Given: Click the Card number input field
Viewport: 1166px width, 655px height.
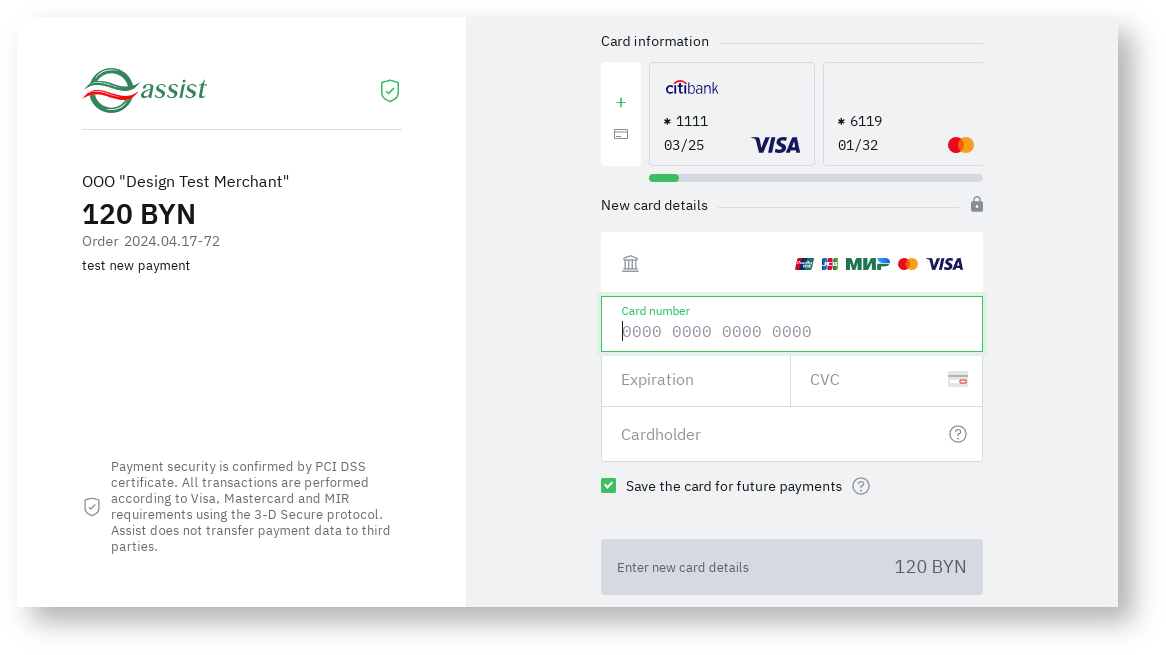Looking at the screenshot, I should click(x=792, y=331).
